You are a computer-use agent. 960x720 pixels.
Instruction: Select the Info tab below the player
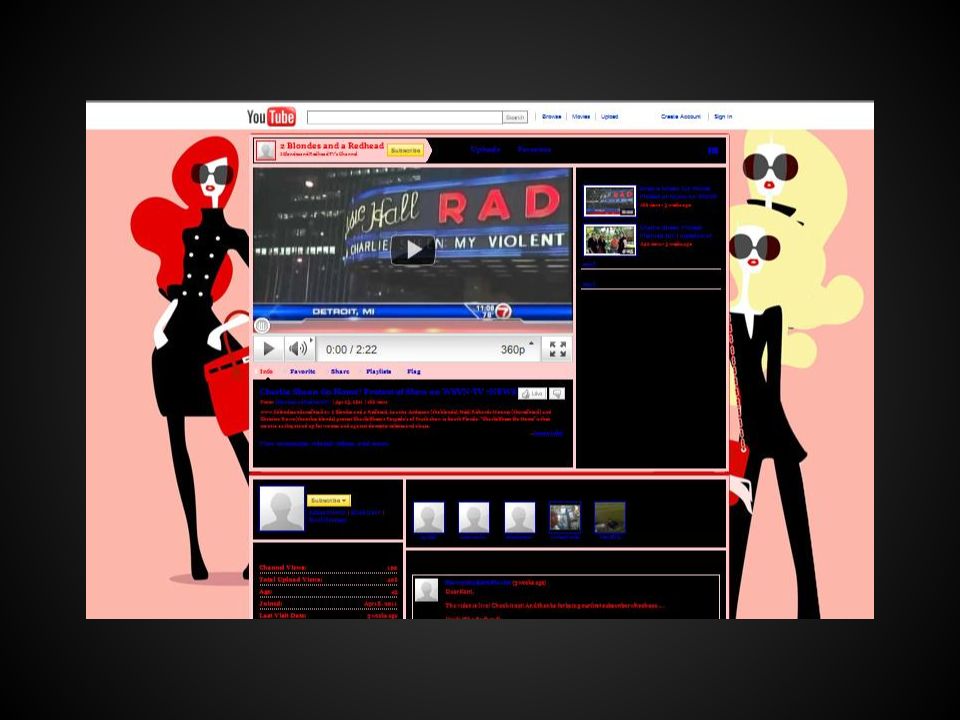pyautogui.click(x=266, y=372)
